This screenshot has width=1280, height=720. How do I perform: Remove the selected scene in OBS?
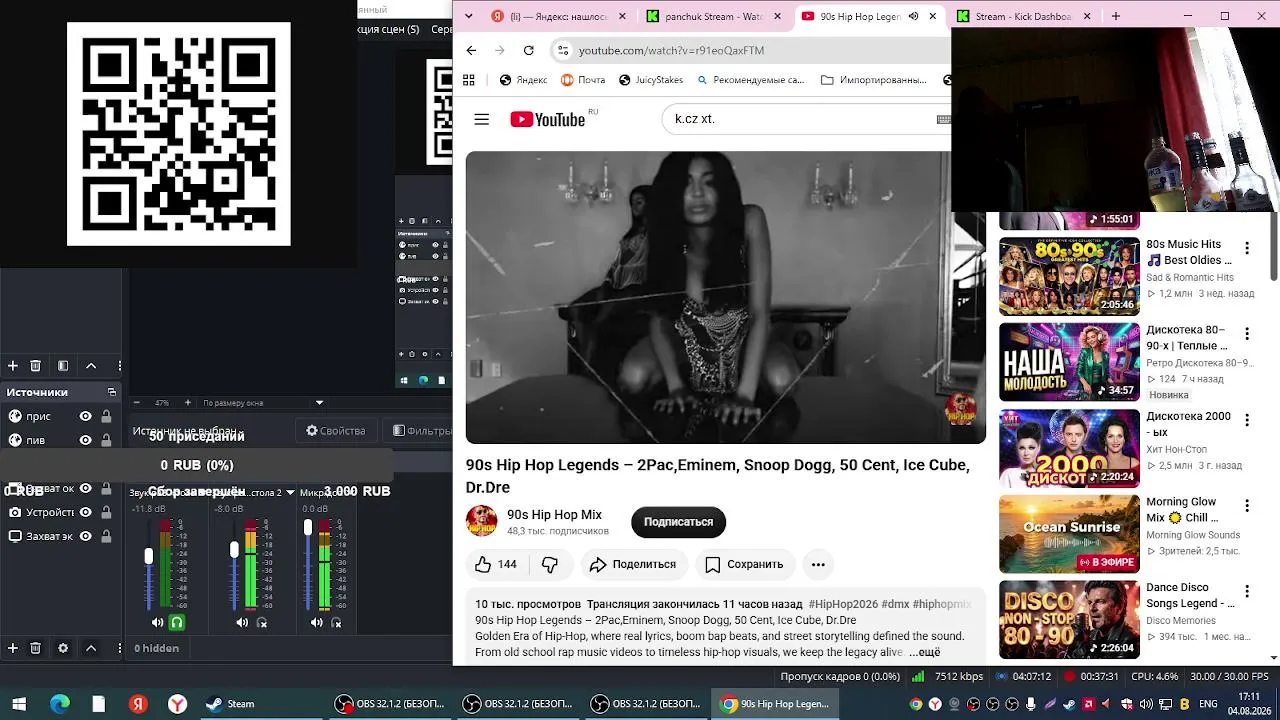pyautogui.click(x=35, y=366)
